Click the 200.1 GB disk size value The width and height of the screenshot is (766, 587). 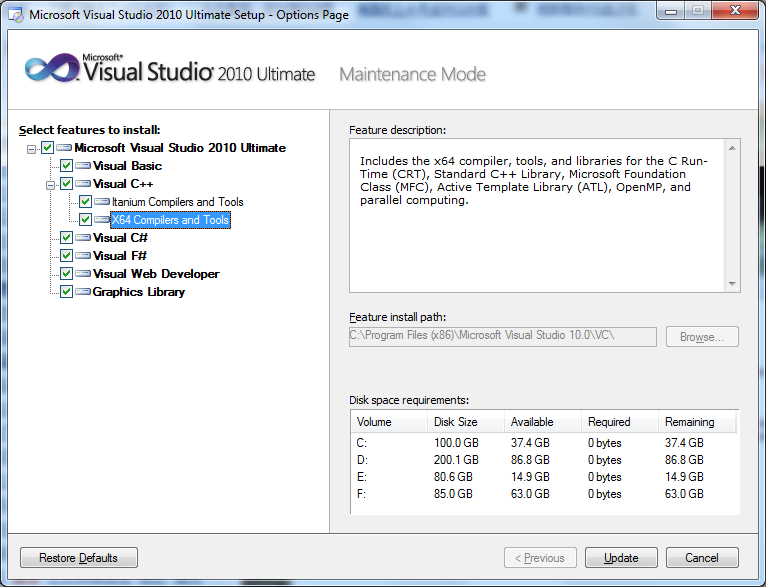tap(456, 460)
